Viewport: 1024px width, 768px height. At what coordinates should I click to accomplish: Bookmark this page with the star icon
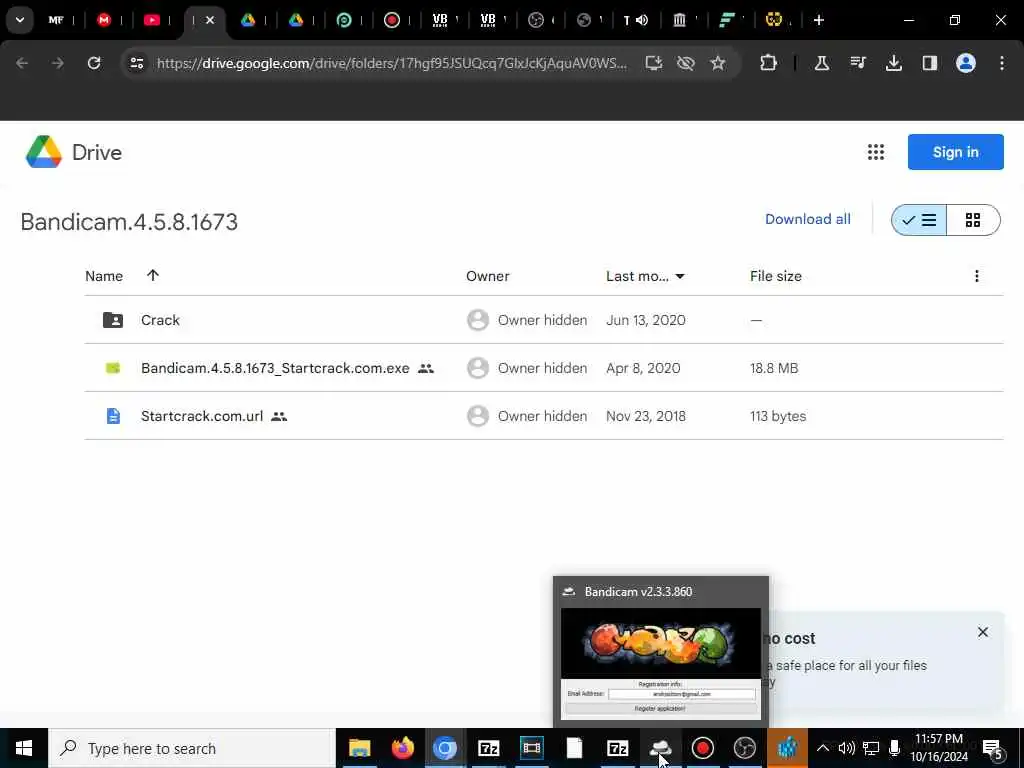point(718,63)
